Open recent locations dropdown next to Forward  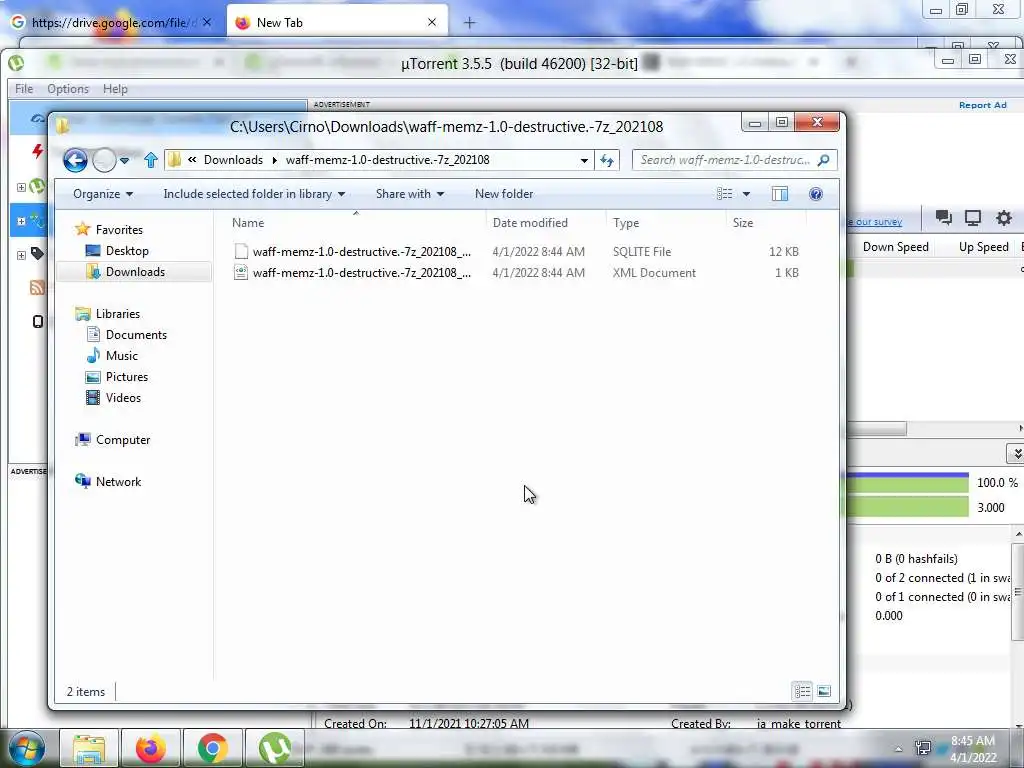[x=124, y=160]
